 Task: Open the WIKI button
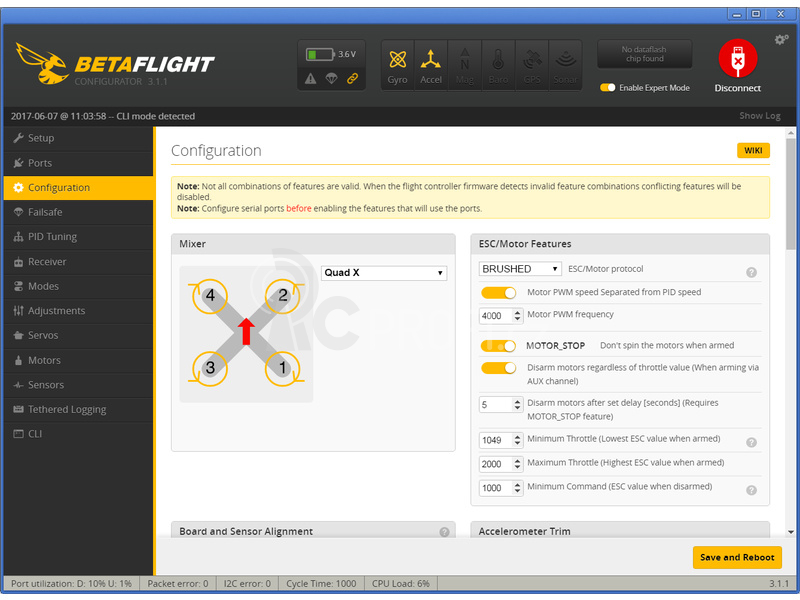753,151
